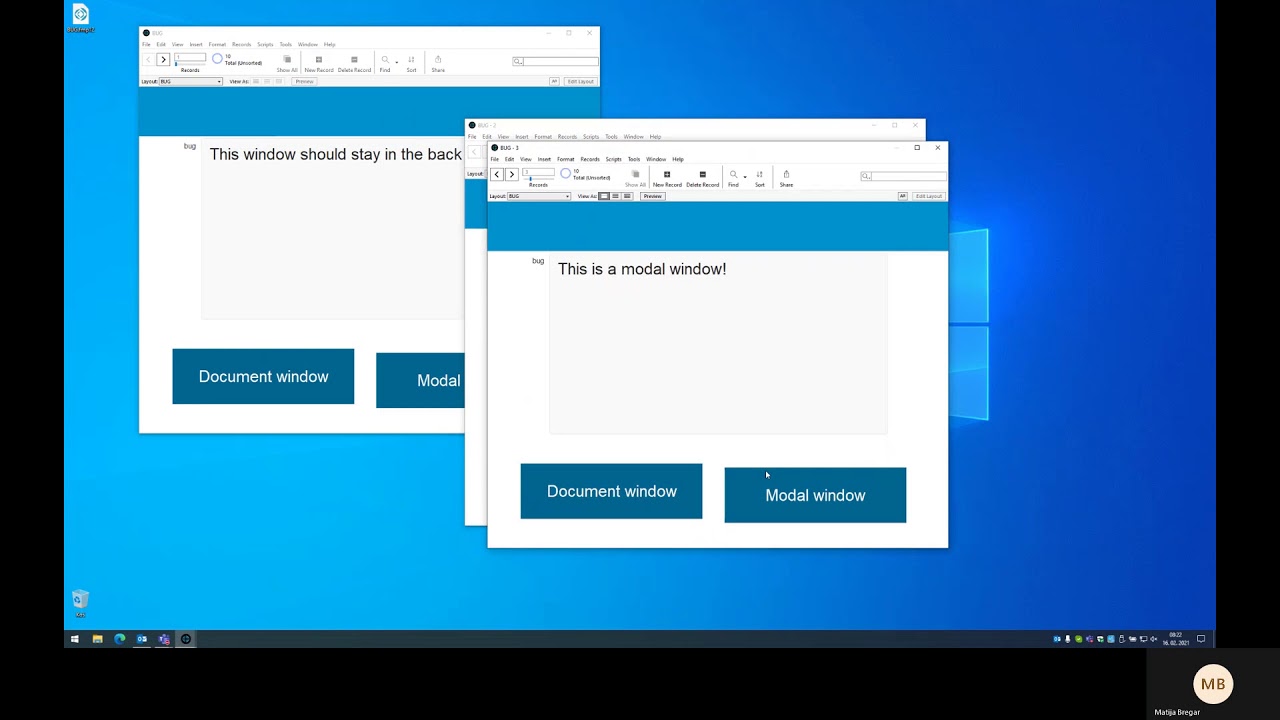Click Document window button in BUG - 3
The image size is (1280, 720).
coord(611,491)
